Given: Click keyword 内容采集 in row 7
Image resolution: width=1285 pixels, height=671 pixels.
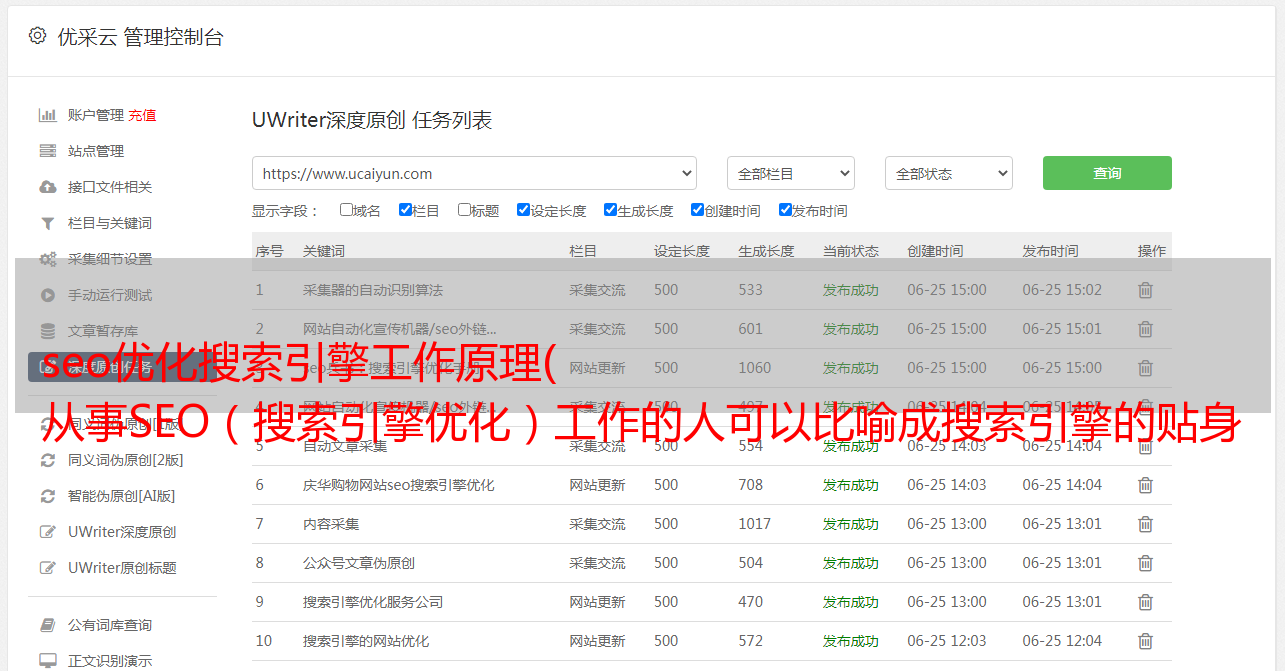Looking at the screenshot, I should (x=331, y=524).
